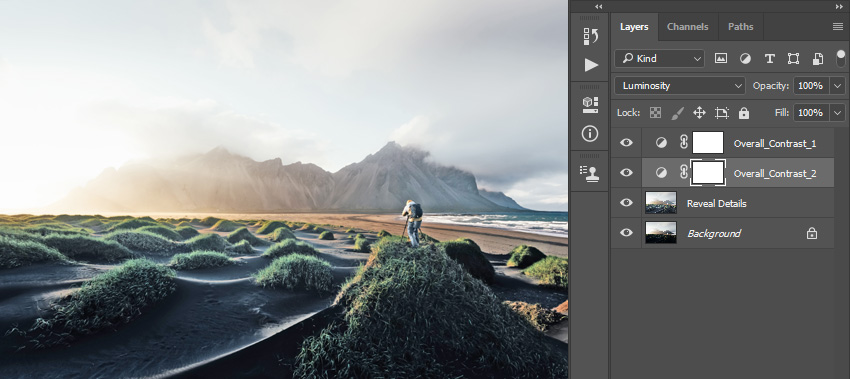Open the Actions panel play icon
This screenshot has height=379, width=850.
pos(591,65)
